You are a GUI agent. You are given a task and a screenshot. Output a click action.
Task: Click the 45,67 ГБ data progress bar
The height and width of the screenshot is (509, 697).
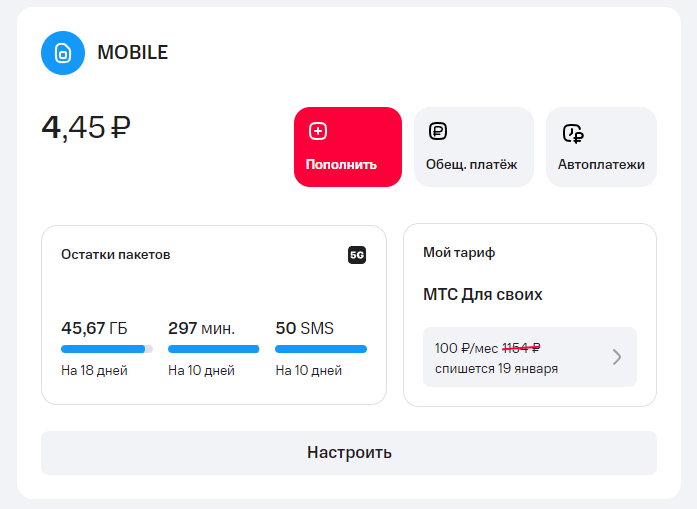tap(107, 349)
